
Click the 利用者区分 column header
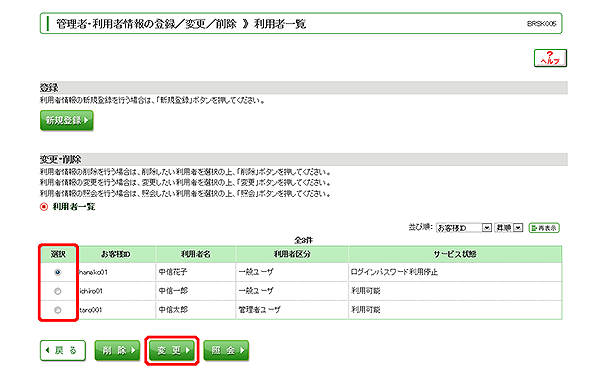tap(292, 254)
